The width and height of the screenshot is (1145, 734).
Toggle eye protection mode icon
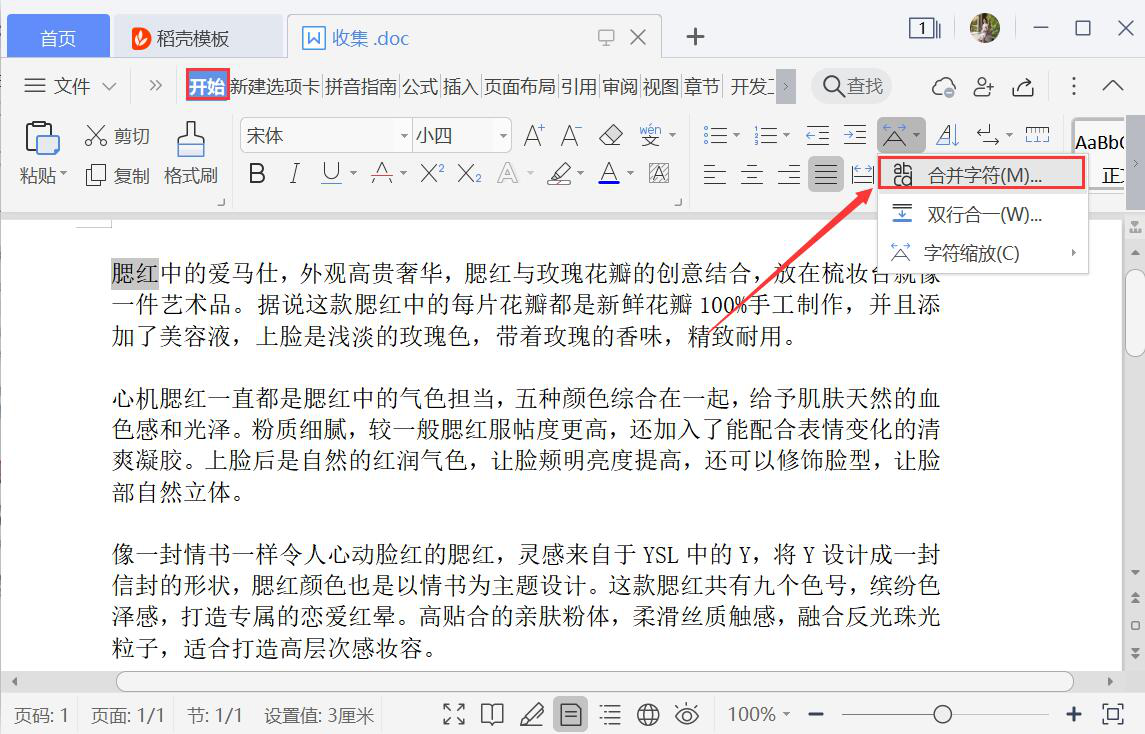click(x=686, y=714)
